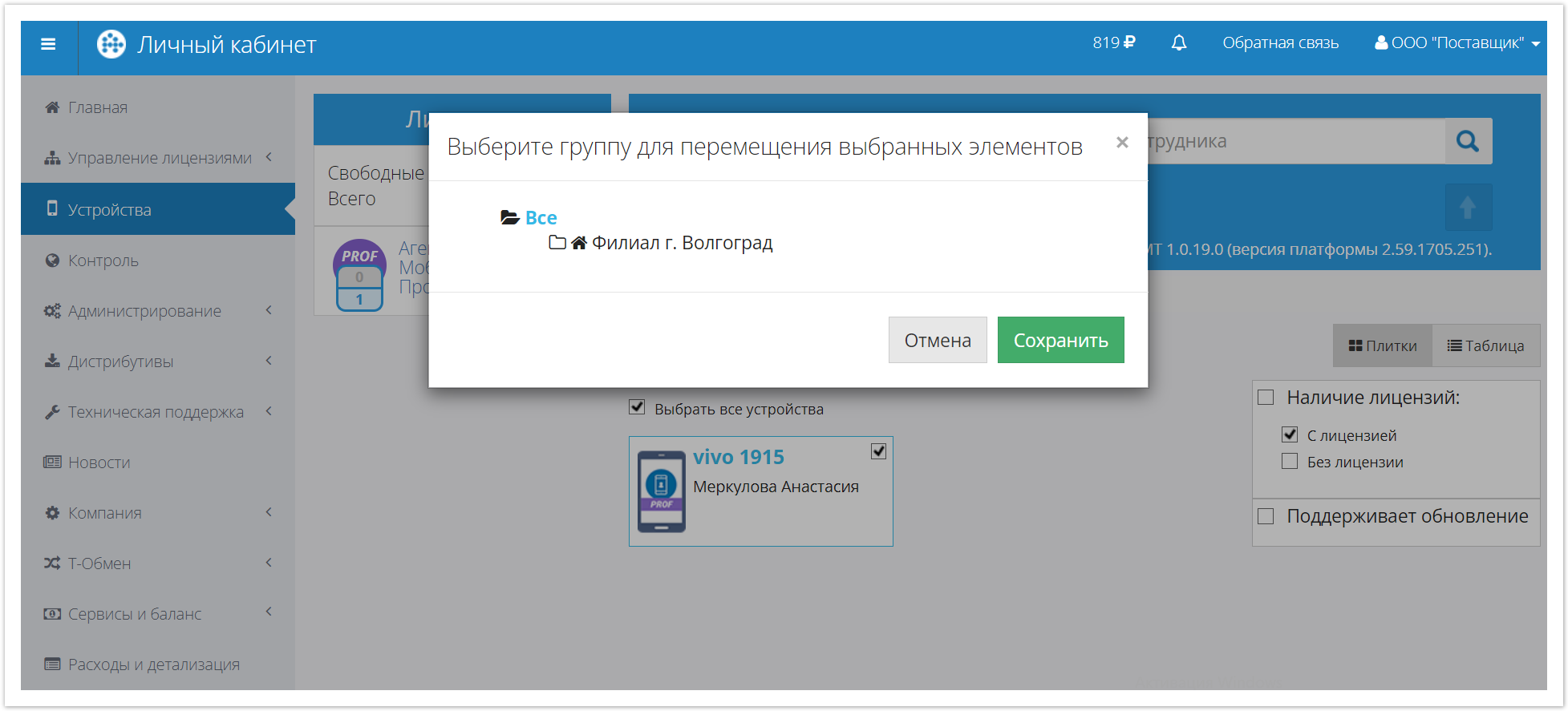
Task: Click the hamburger menu icon
Action: [48, 44]
